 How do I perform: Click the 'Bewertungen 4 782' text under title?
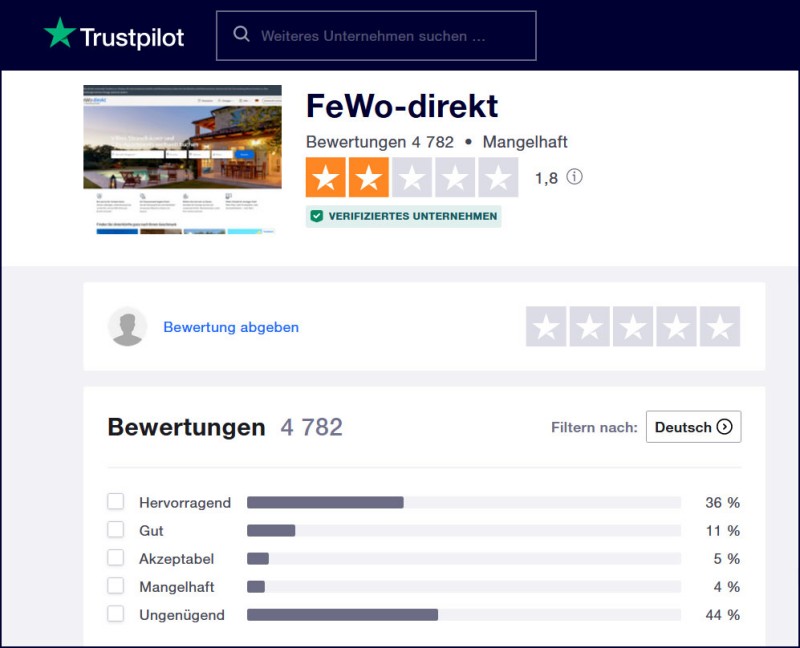(380, 142)
